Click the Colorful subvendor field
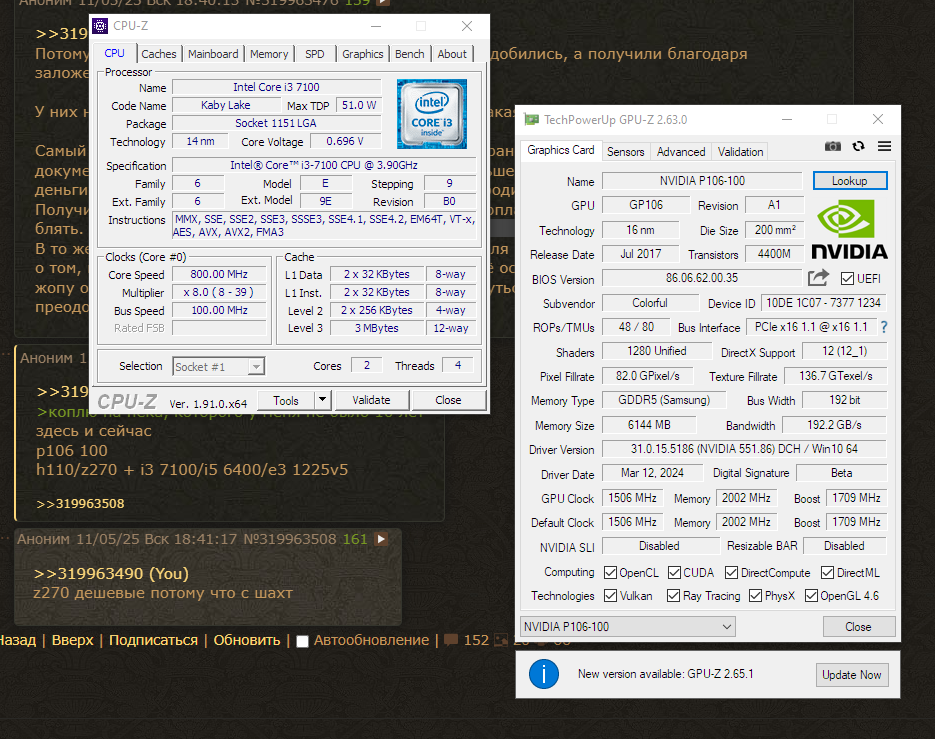 (x=650, y=303)
